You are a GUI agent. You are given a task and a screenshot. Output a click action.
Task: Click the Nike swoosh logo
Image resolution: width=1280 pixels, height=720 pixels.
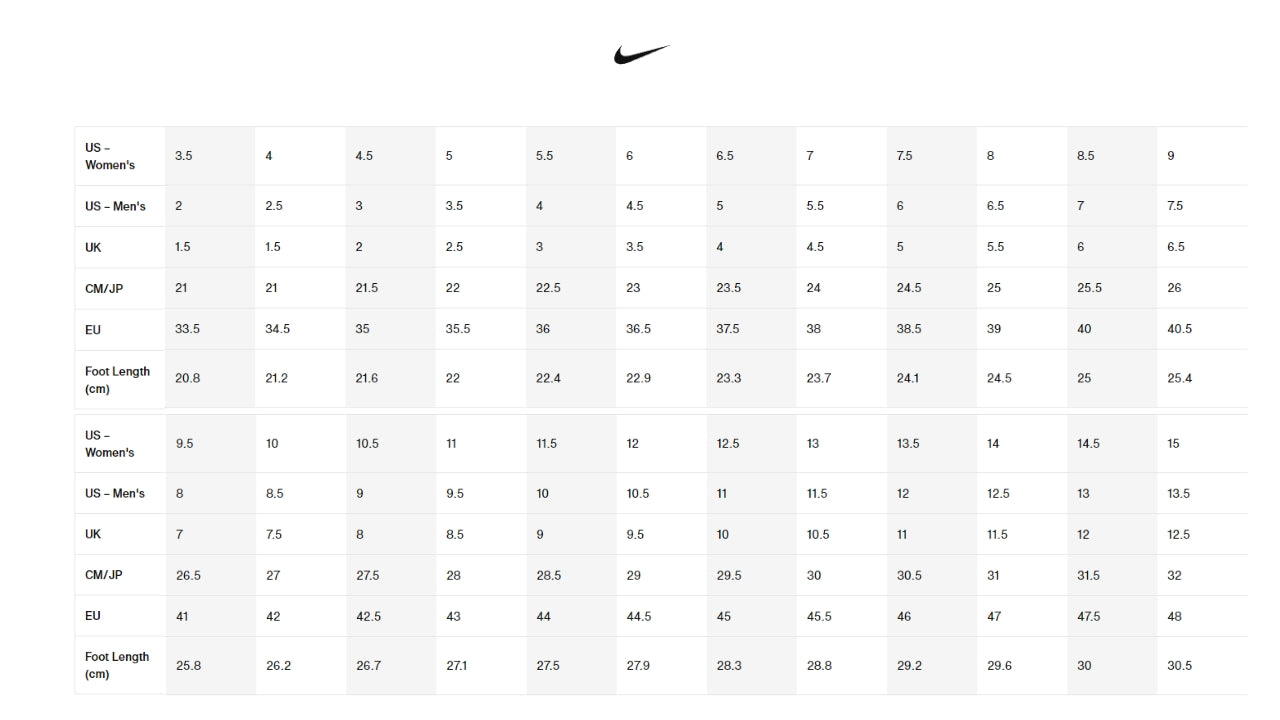(x=641, y=54)
